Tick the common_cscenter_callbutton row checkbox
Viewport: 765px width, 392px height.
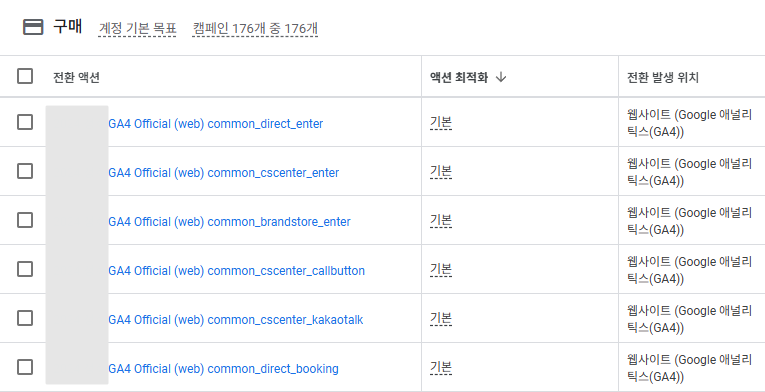tap(25, 269)
